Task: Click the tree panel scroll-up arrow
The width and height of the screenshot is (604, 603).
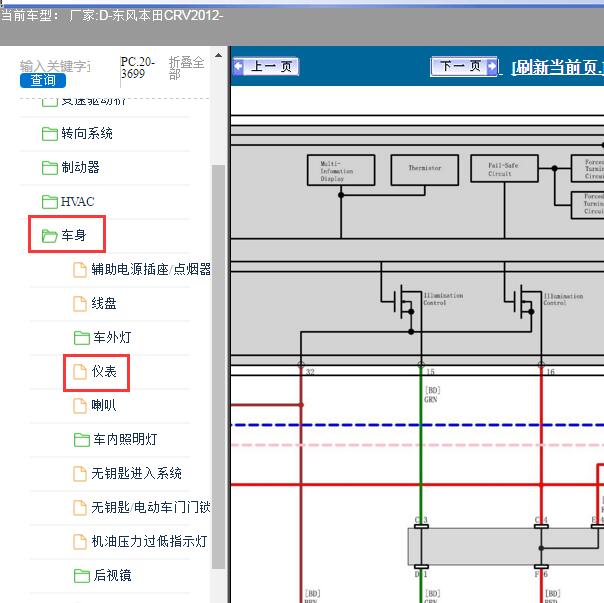Action: point(218,55)
